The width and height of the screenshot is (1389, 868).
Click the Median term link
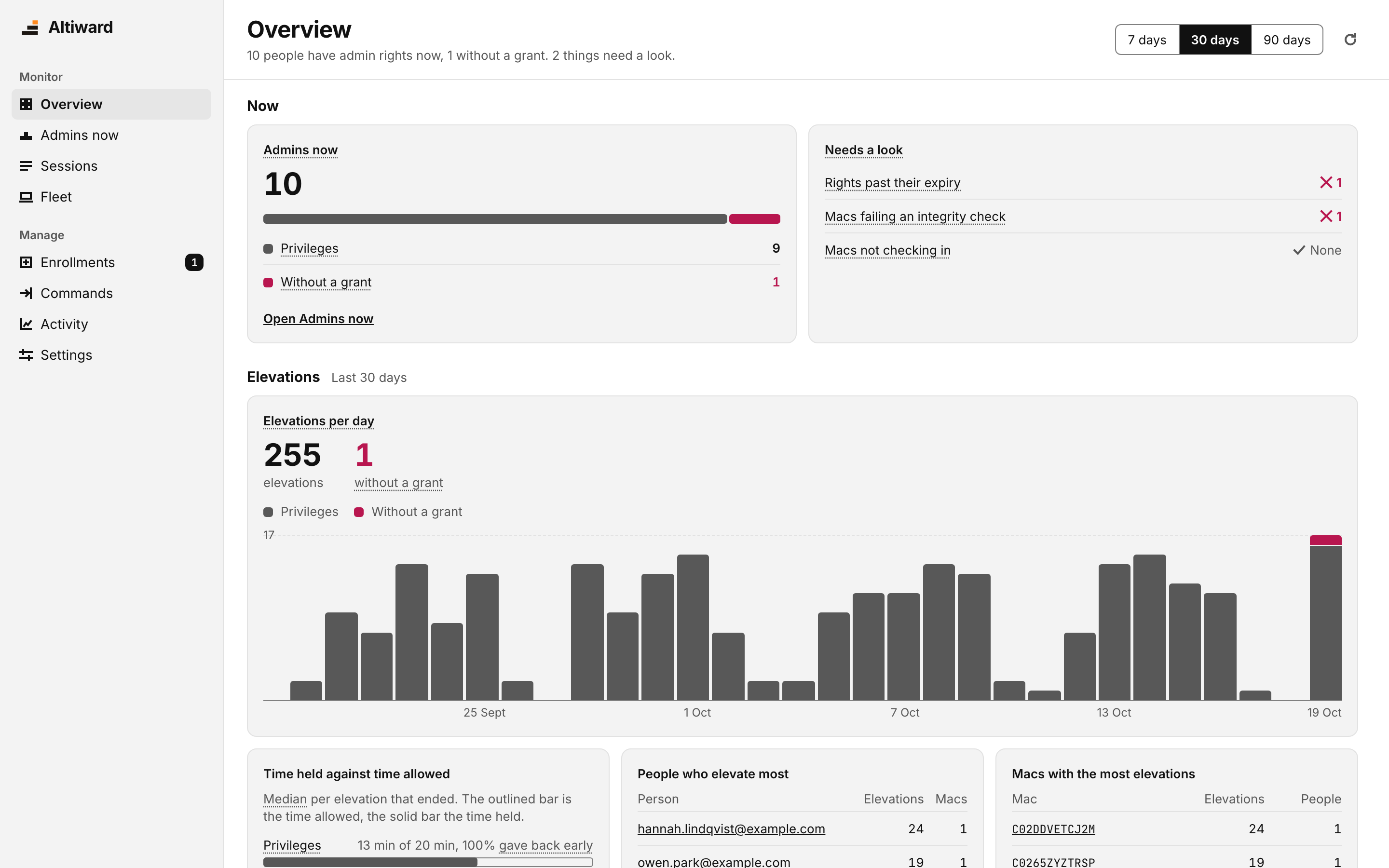[x=285, y=799]
